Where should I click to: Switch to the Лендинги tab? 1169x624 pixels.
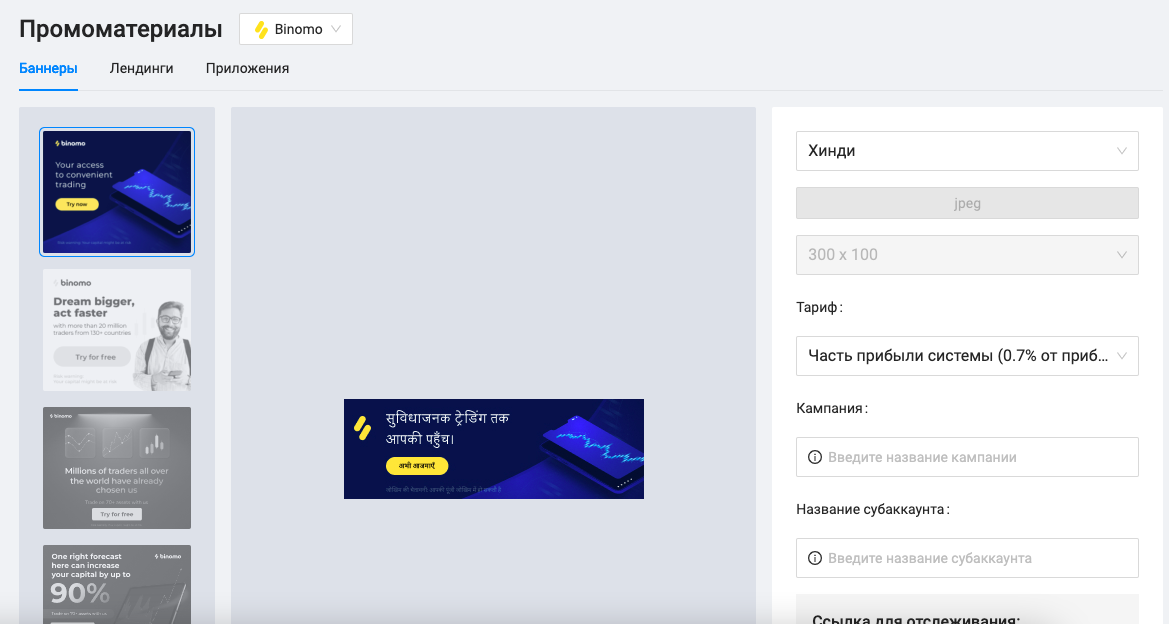coord(142,69)
